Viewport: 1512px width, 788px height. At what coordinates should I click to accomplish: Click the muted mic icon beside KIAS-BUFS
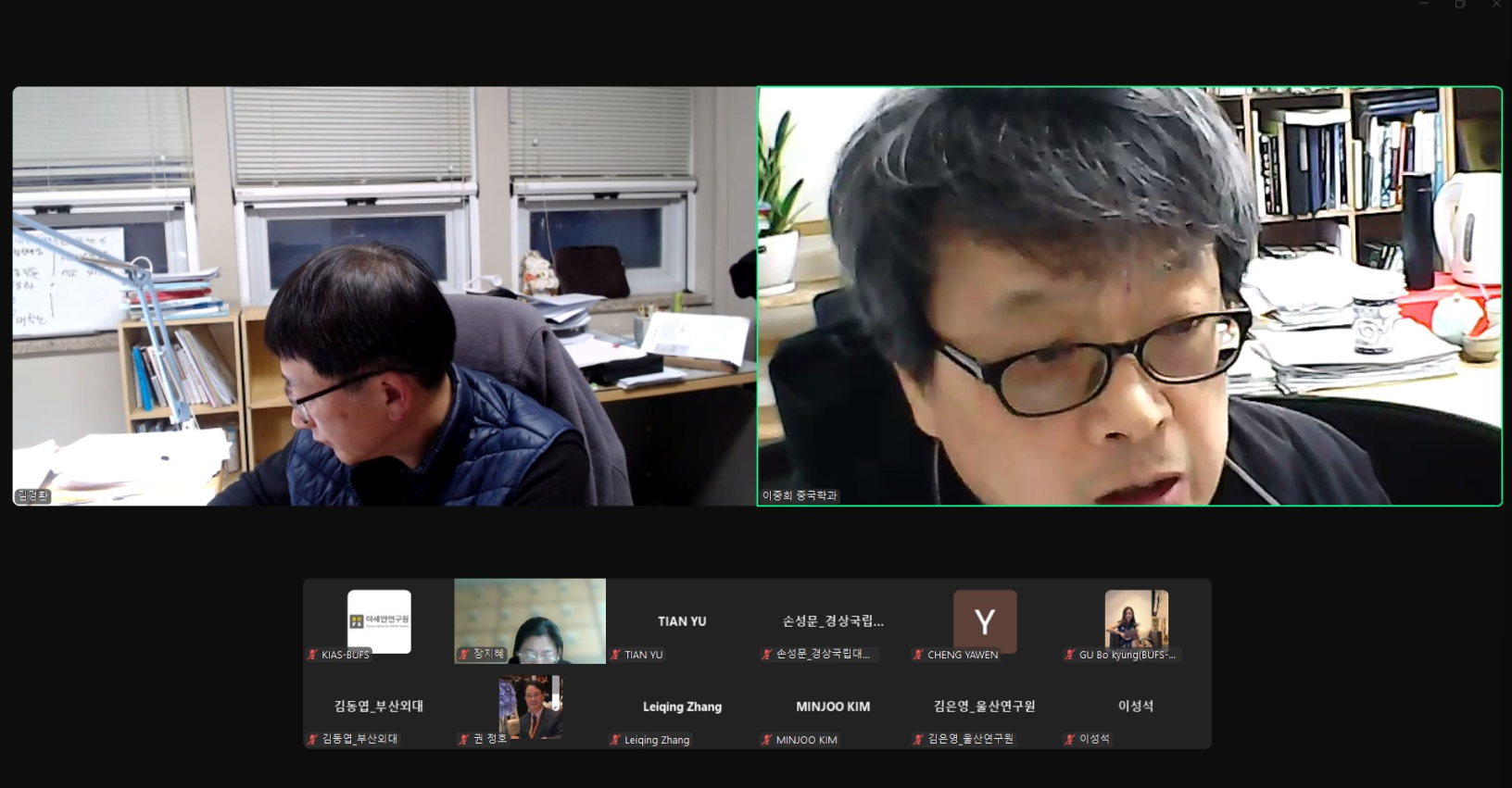313,655
